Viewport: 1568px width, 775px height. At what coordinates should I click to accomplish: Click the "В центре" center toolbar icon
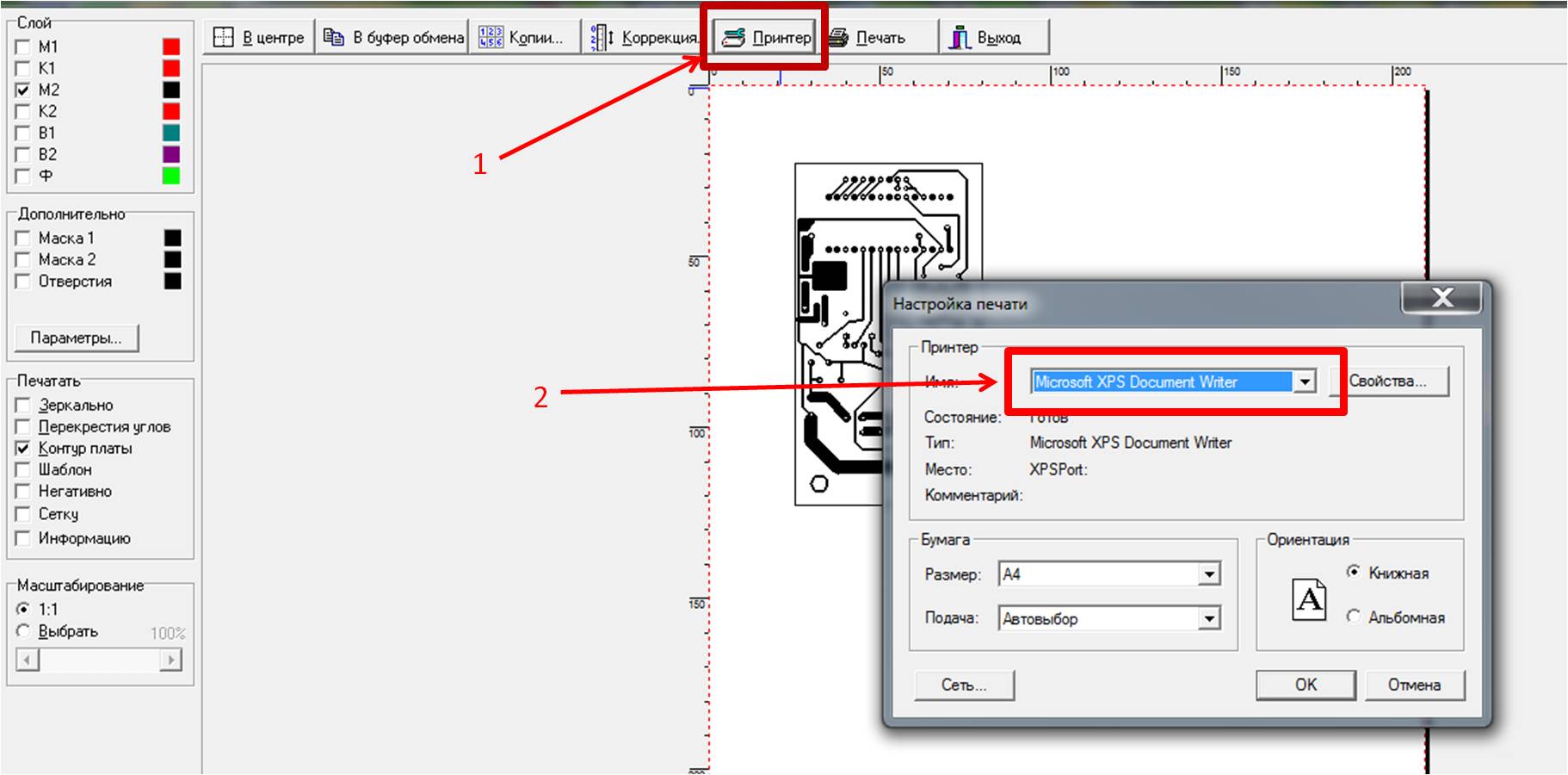click(x=224, y=37)
